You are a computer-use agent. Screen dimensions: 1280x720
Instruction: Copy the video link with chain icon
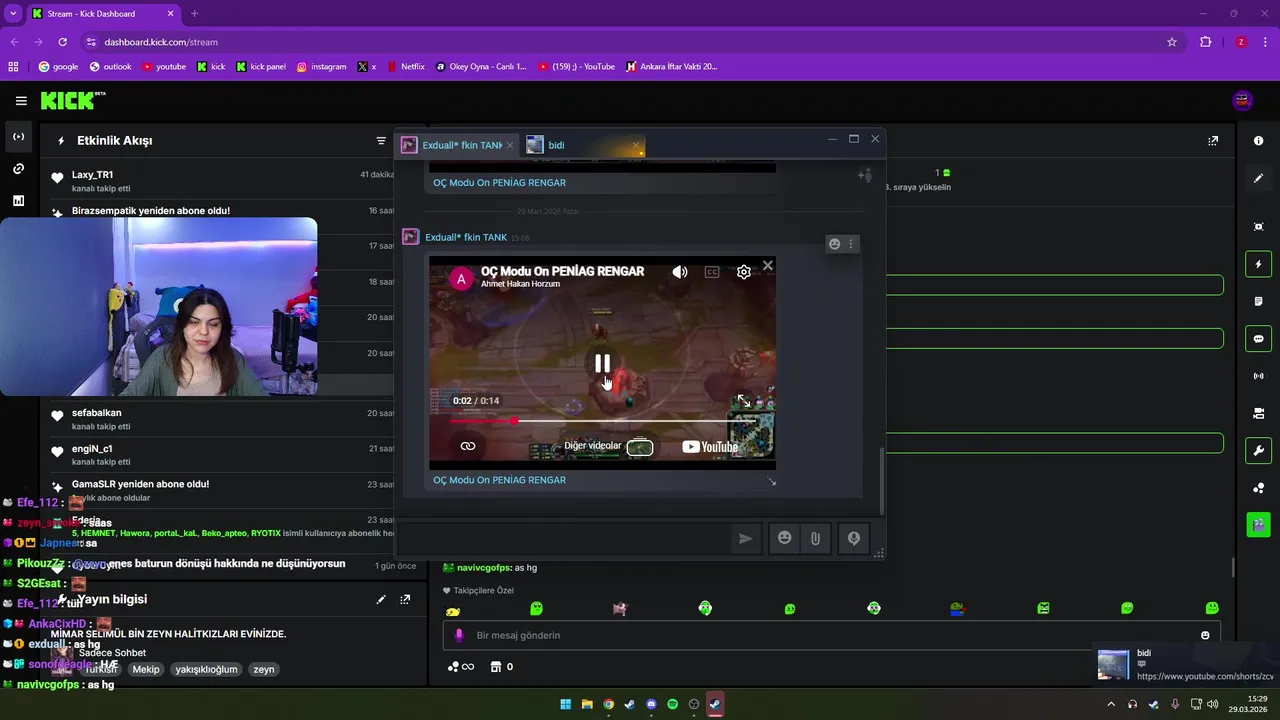click(468, 446)
